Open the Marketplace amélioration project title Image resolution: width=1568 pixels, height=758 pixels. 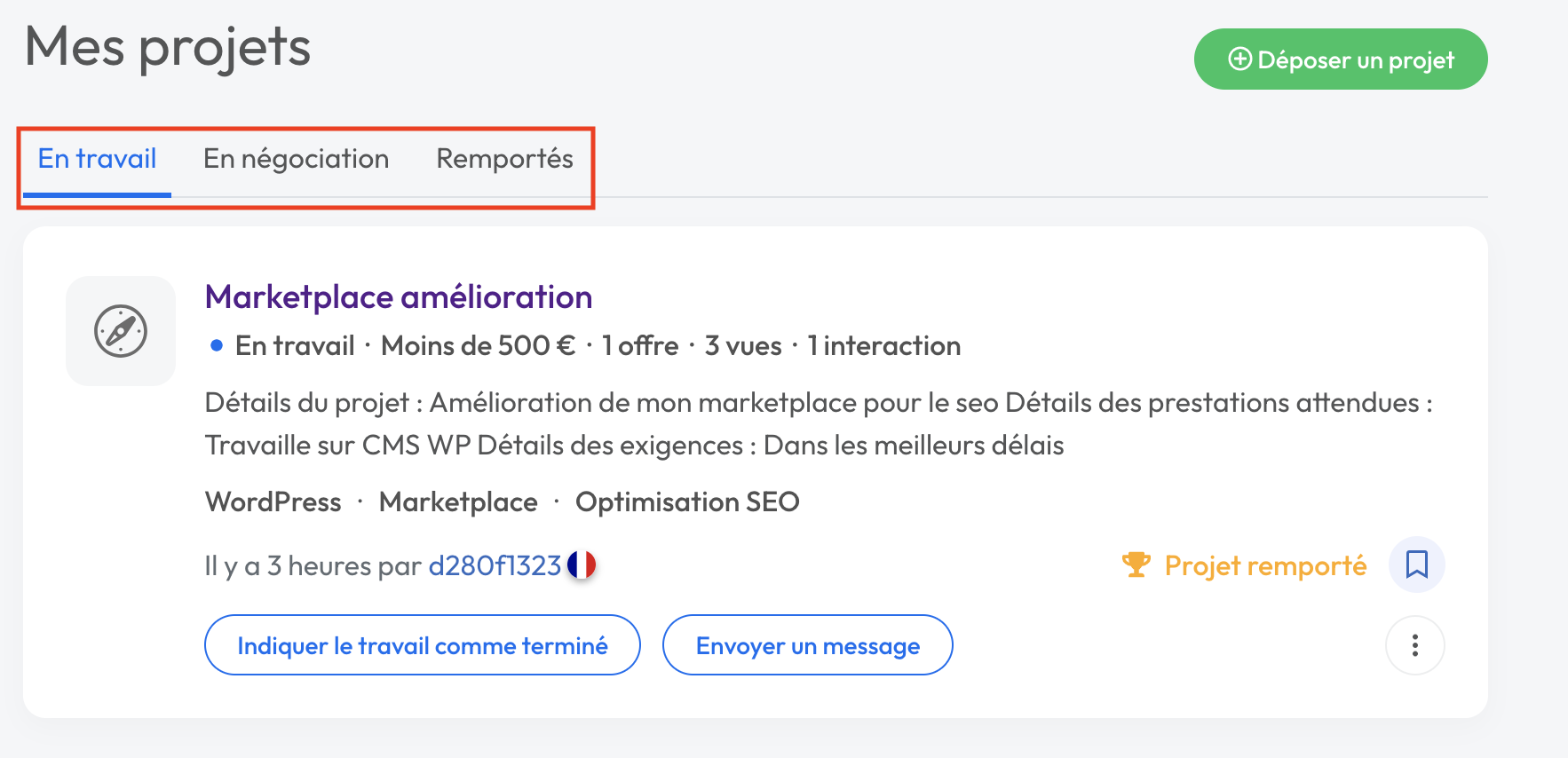[399, 297]
